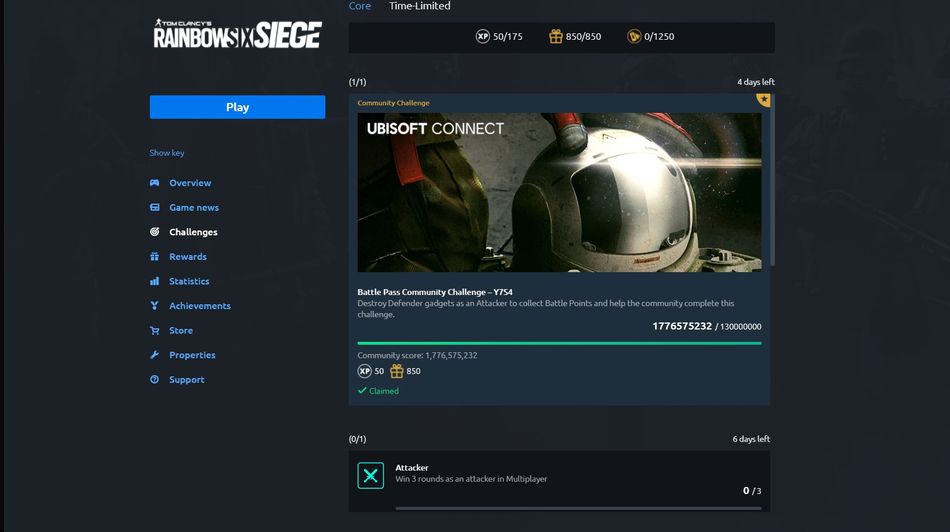
Task: Open the Support link
Action: [x=187, y=380]
